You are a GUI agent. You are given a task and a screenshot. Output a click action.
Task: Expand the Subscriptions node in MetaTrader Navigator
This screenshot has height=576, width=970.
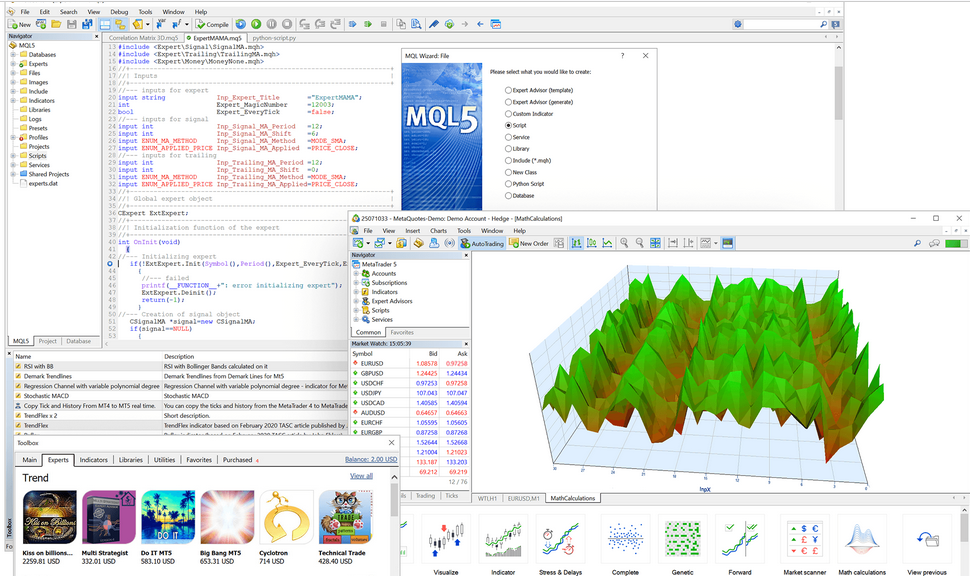pyautogui.click(x=356, y=283)
